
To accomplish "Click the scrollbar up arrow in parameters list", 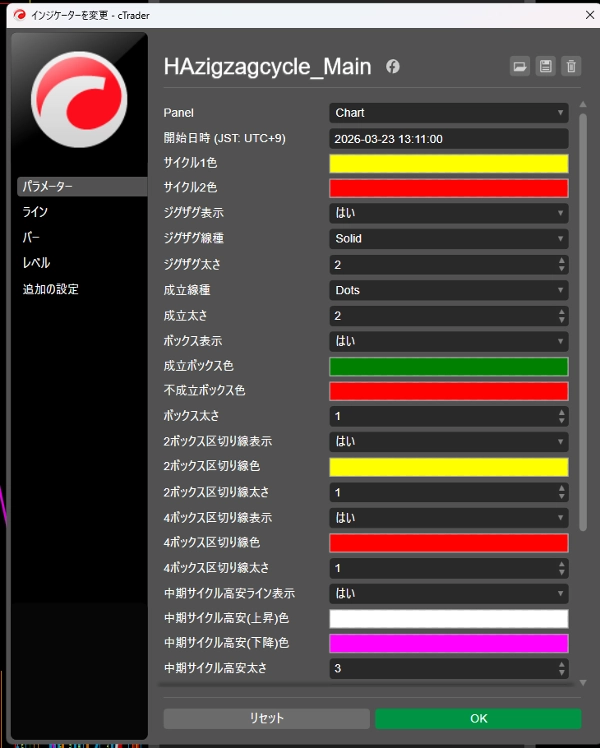I will click(x=583, y=104).
